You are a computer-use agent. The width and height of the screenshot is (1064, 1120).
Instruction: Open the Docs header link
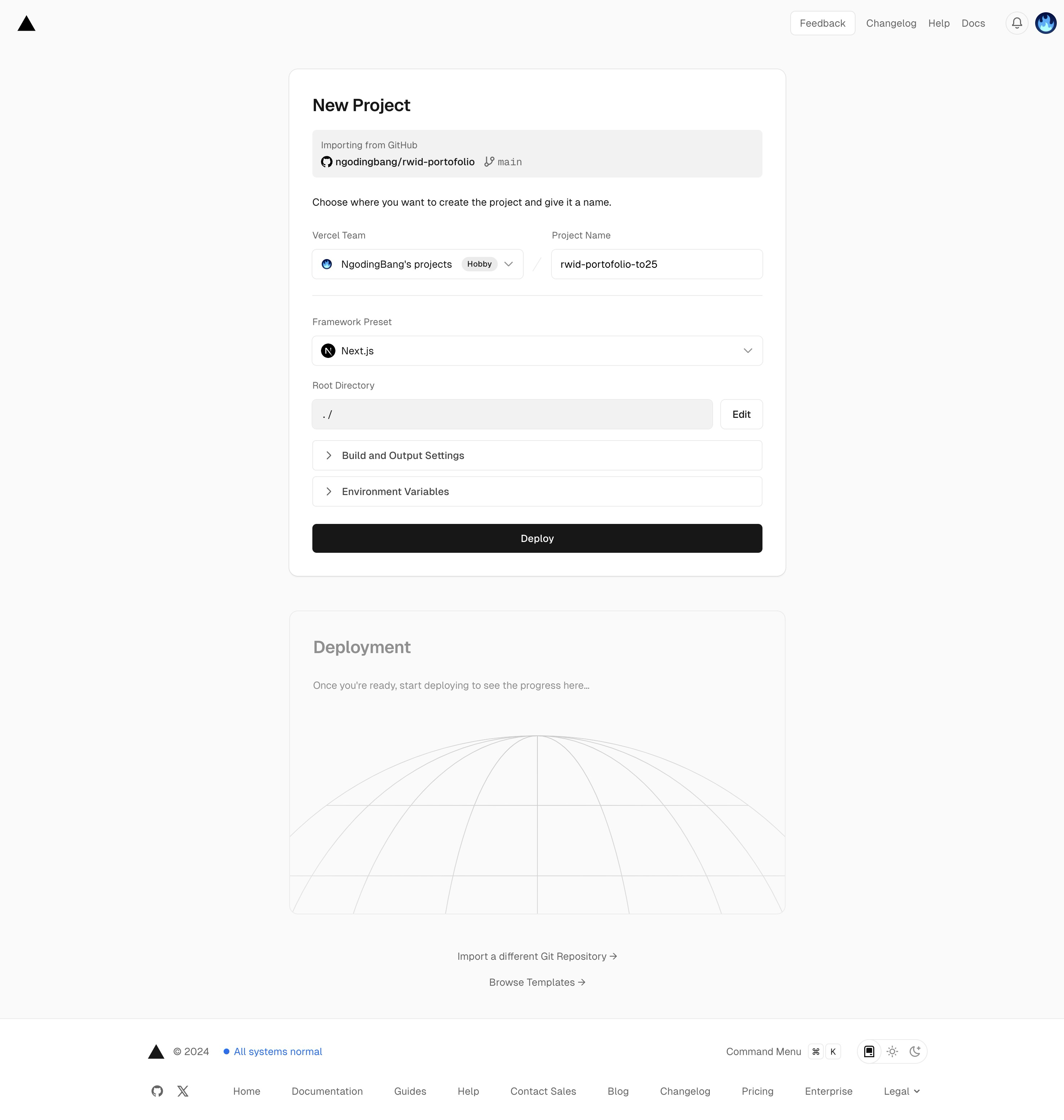coord(973,23)
